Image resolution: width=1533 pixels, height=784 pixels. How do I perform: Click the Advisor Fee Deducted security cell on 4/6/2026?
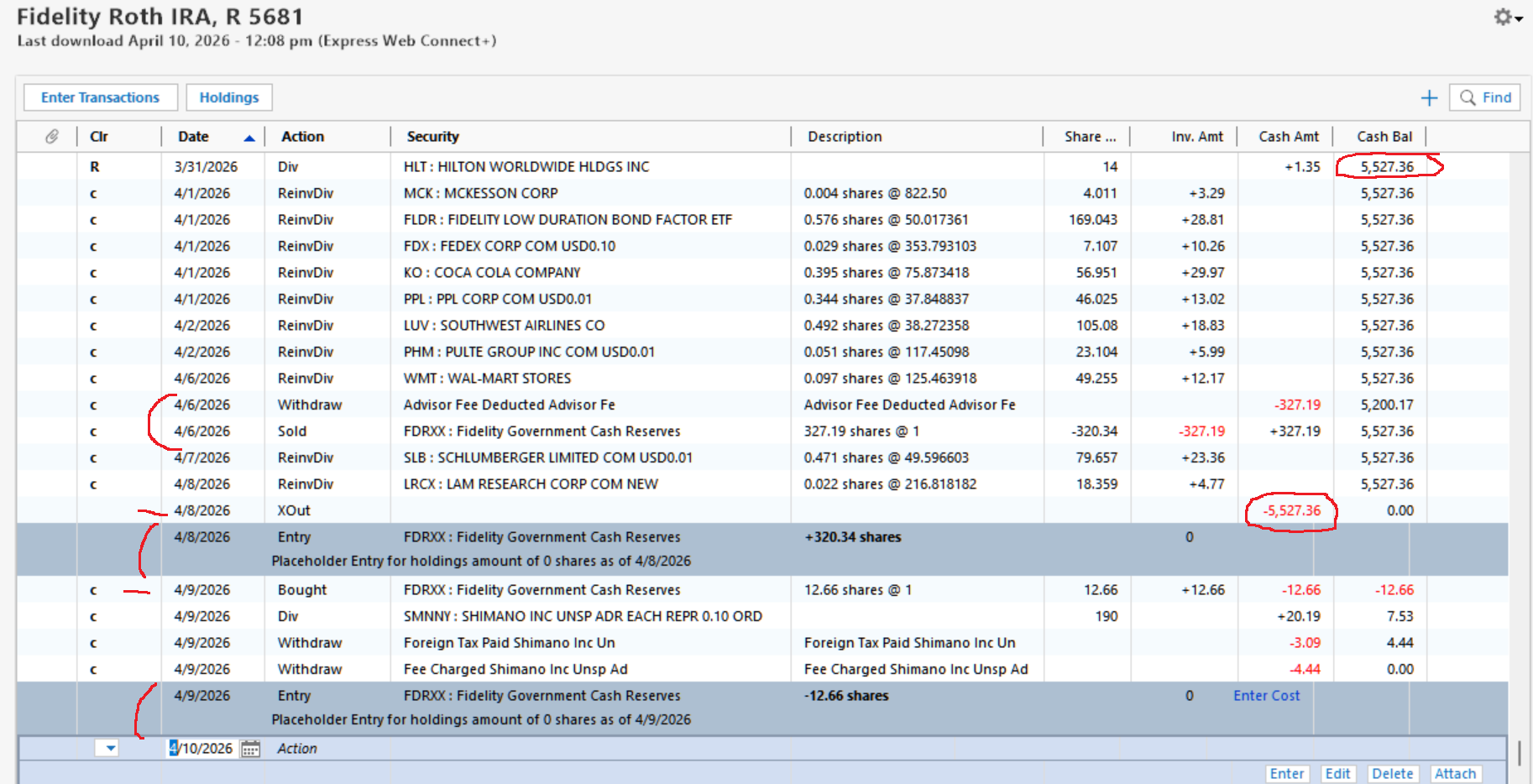pos(509,405)
